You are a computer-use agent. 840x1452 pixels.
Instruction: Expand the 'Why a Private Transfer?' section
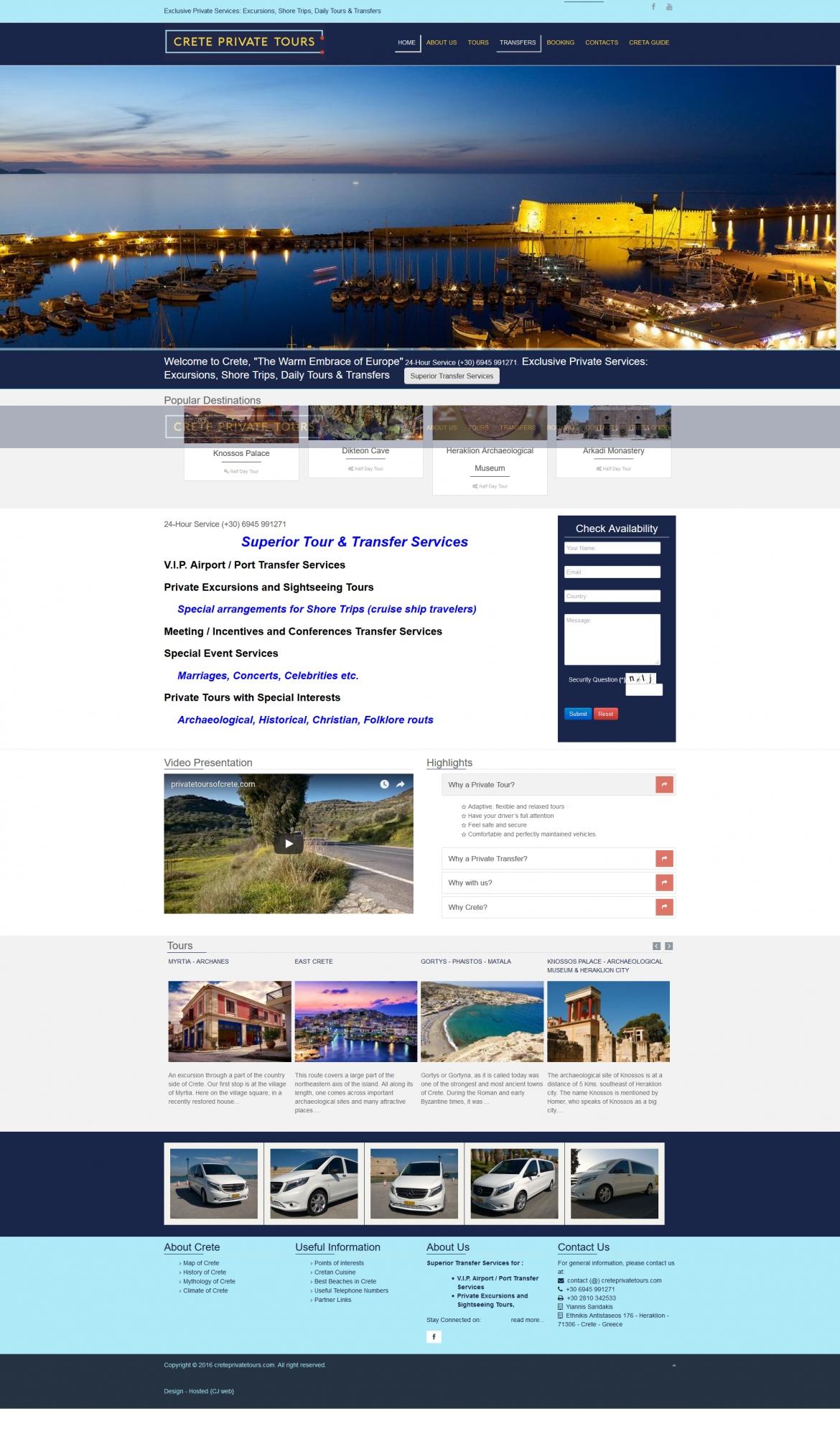click(664, 858)
